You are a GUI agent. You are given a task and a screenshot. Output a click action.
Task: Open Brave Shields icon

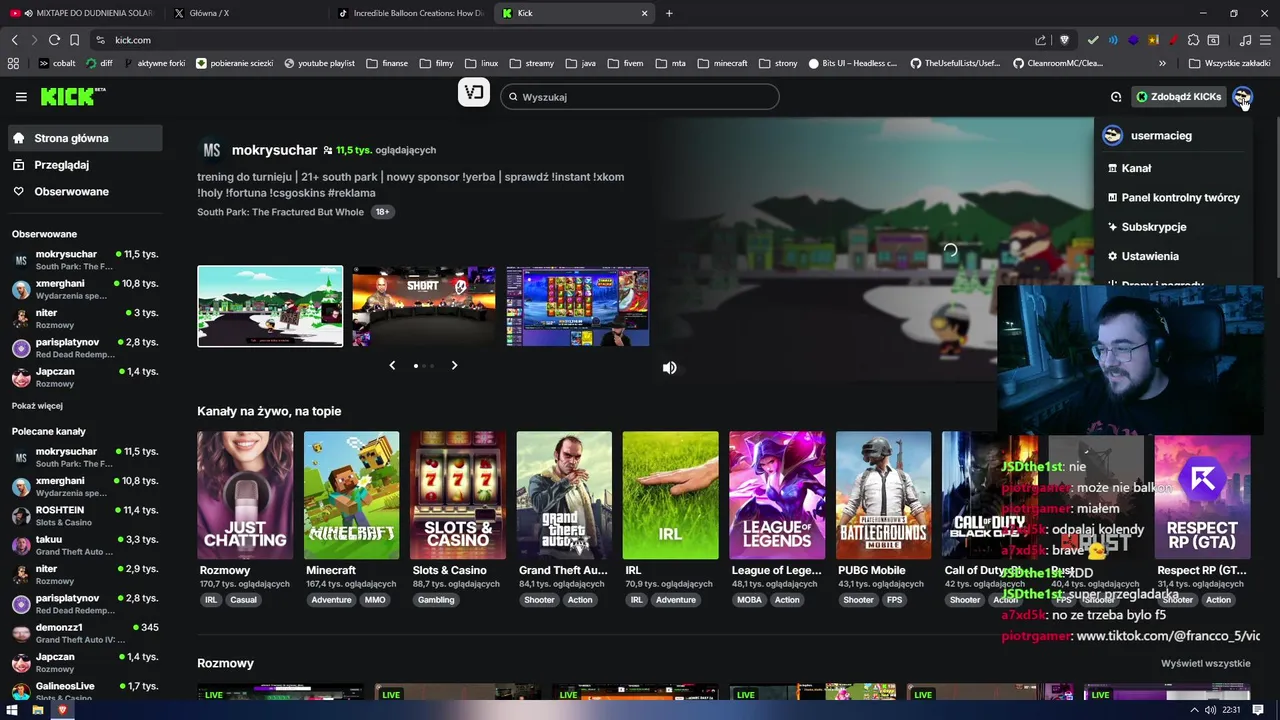[1064, 40]
